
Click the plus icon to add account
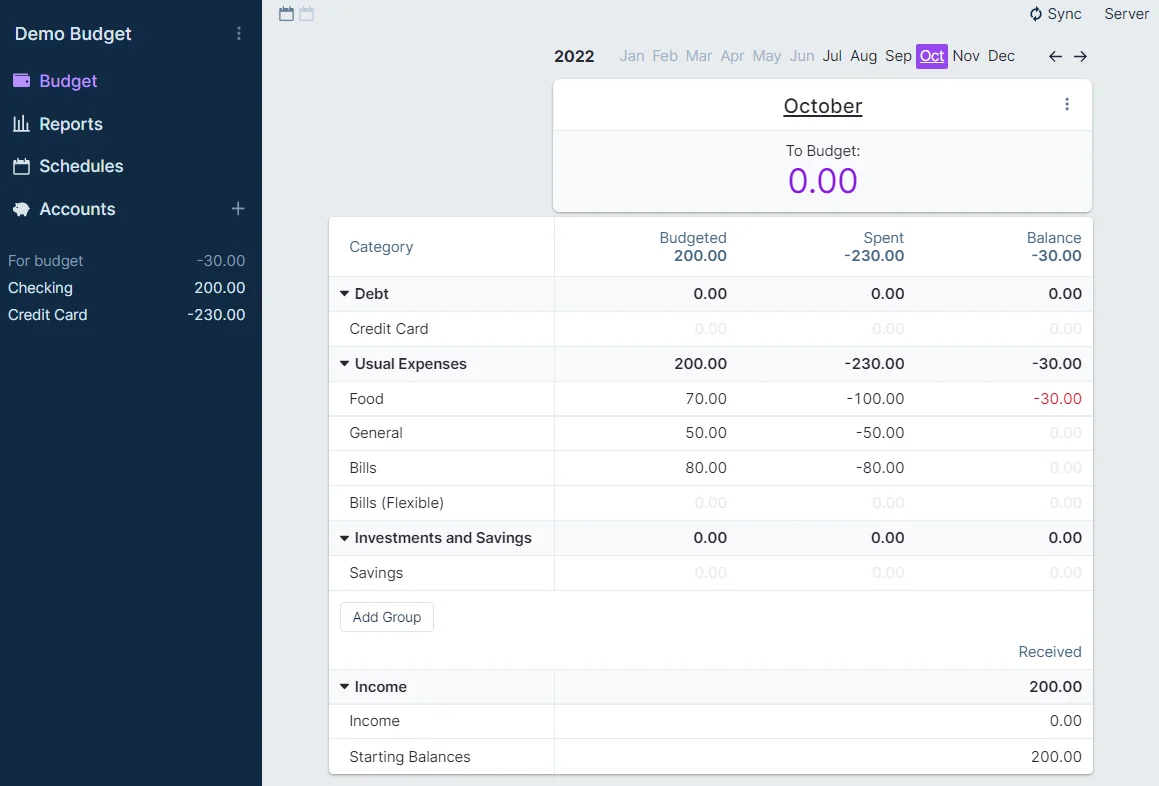click(238, 209)
